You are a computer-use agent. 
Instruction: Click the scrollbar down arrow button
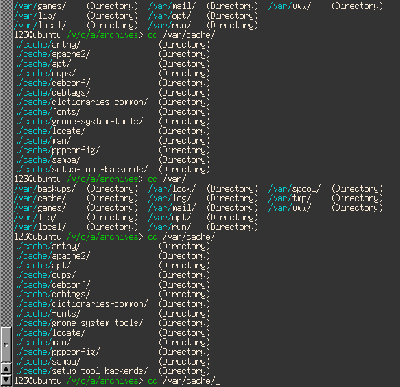6,379
